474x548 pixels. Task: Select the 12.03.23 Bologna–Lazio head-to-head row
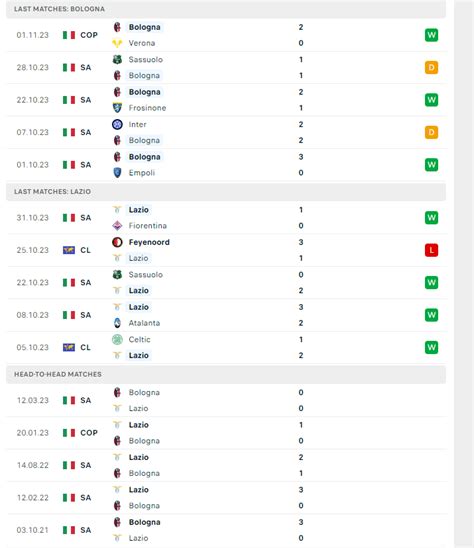(227, 401)
